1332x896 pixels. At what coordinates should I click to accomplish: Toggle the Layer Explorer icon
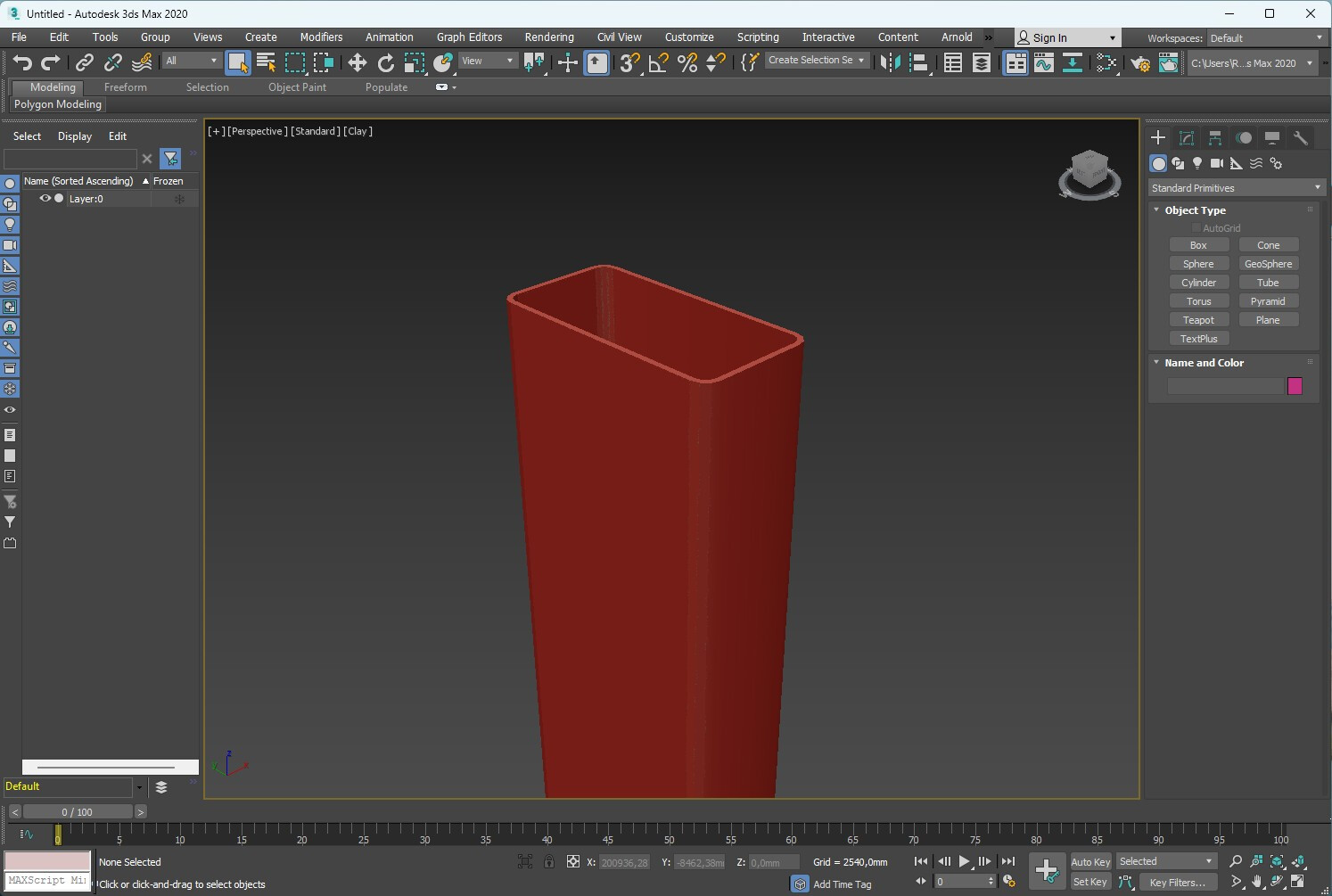click(x=982, y=62)
